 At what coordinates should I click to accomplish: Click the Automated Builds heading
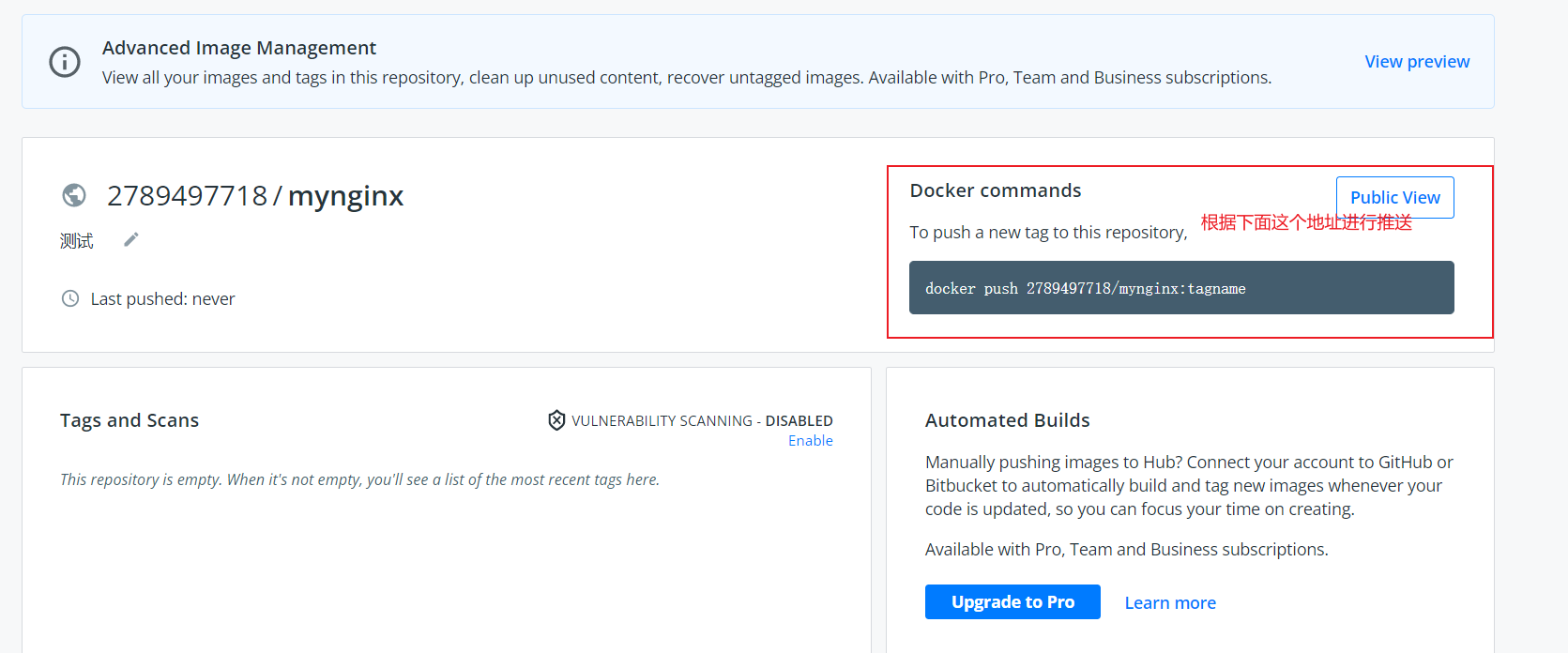pyautogui.click(x=1007, y=420)
